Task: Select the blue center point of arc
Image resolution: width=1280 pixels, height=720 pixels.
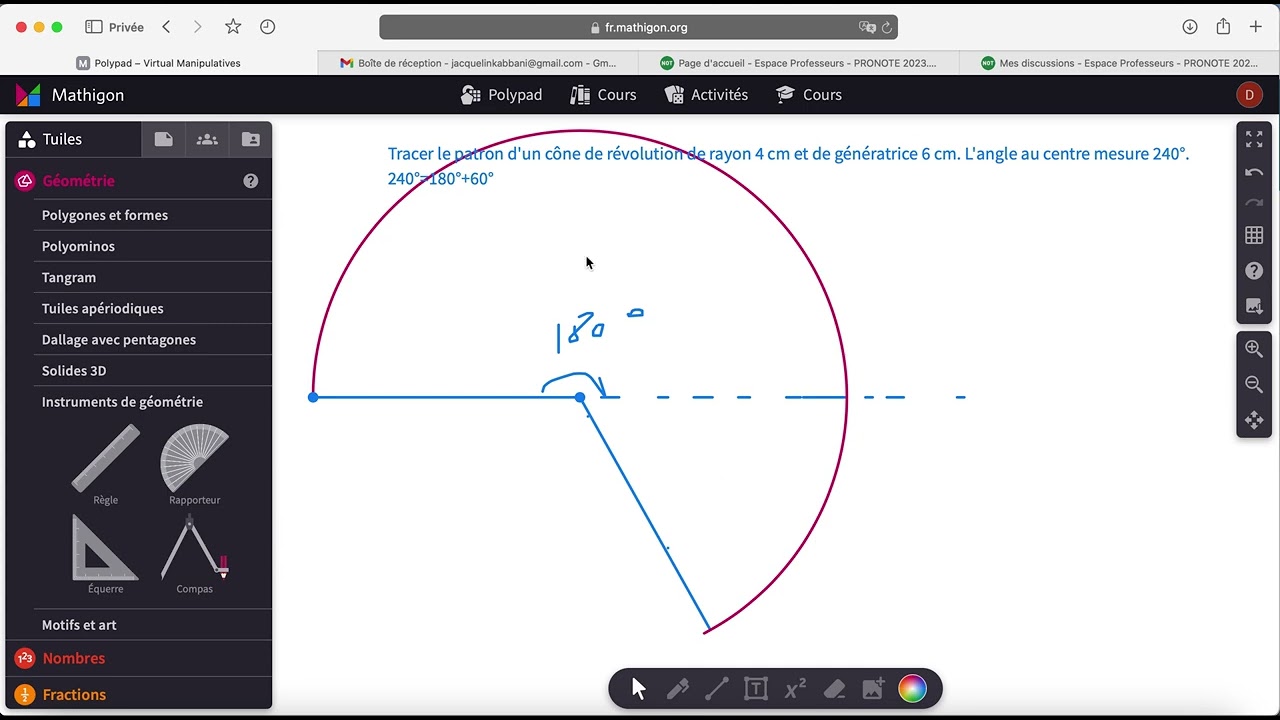Action: click(580, 397)
